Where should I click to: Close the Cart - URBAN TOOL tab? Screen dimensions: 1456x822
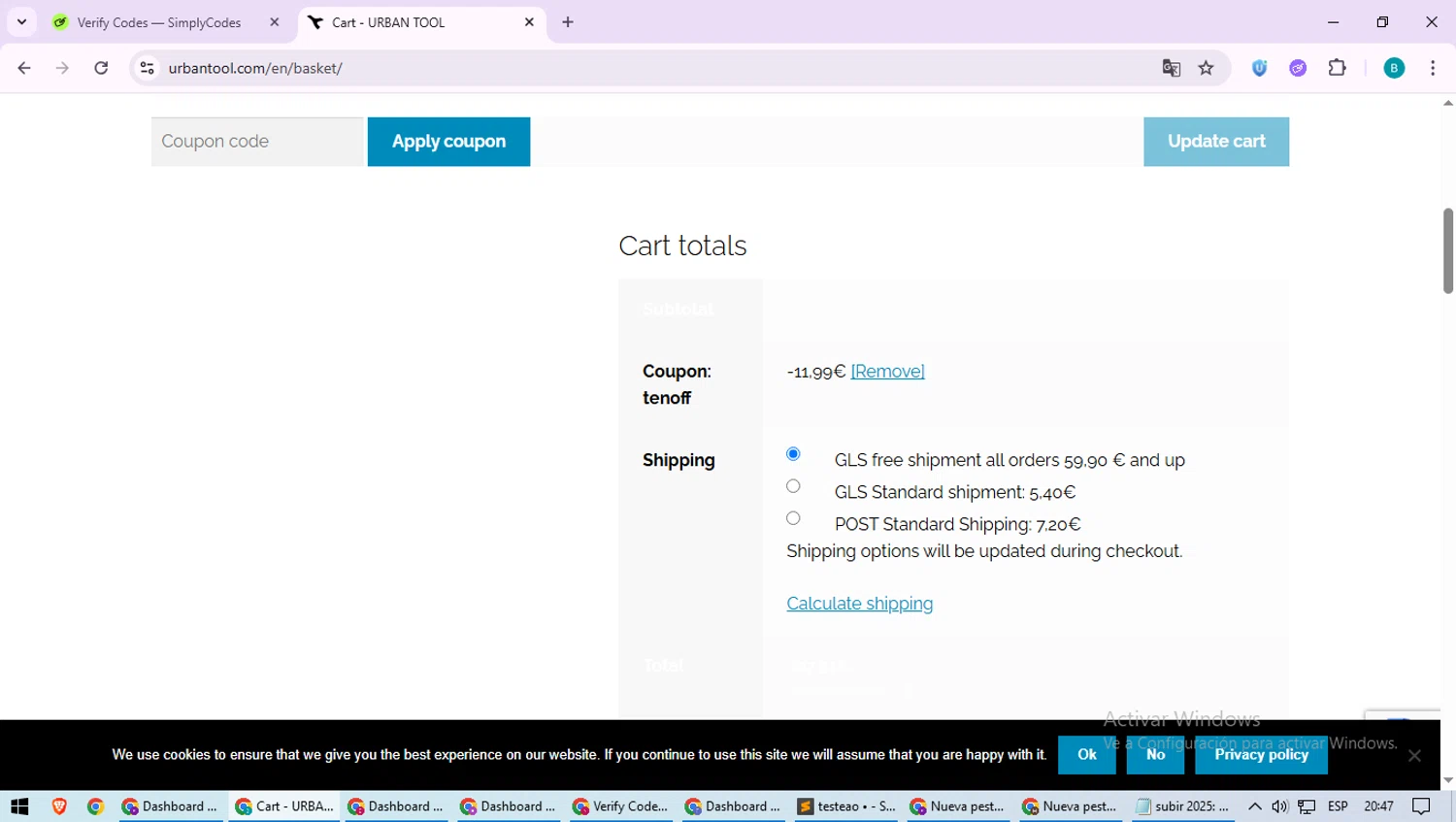click(x=529, y=22)
